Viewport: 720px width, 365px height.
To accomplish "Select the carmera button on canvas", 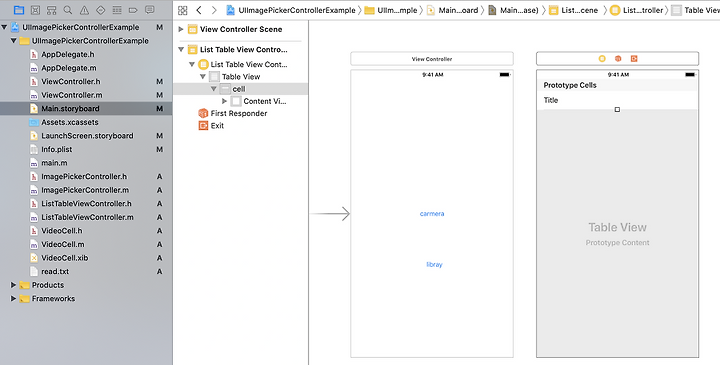I will point(432,213).
